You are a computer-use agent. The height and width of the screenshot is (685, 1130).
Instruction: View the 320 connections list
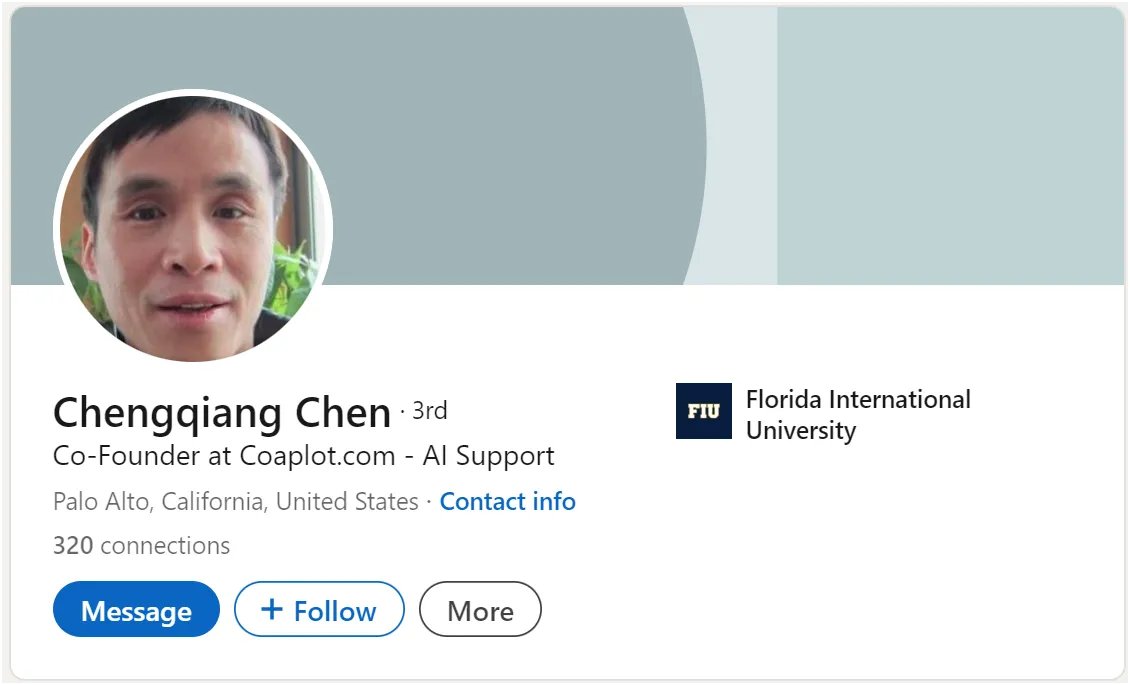tap(141, 546)
